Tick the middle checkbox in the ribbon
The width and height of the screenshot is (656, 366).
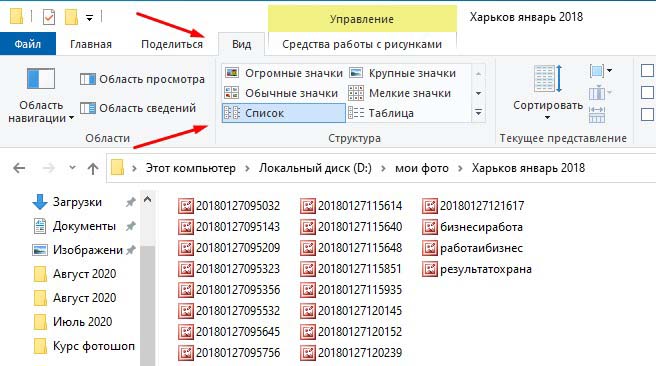(648, 92)
